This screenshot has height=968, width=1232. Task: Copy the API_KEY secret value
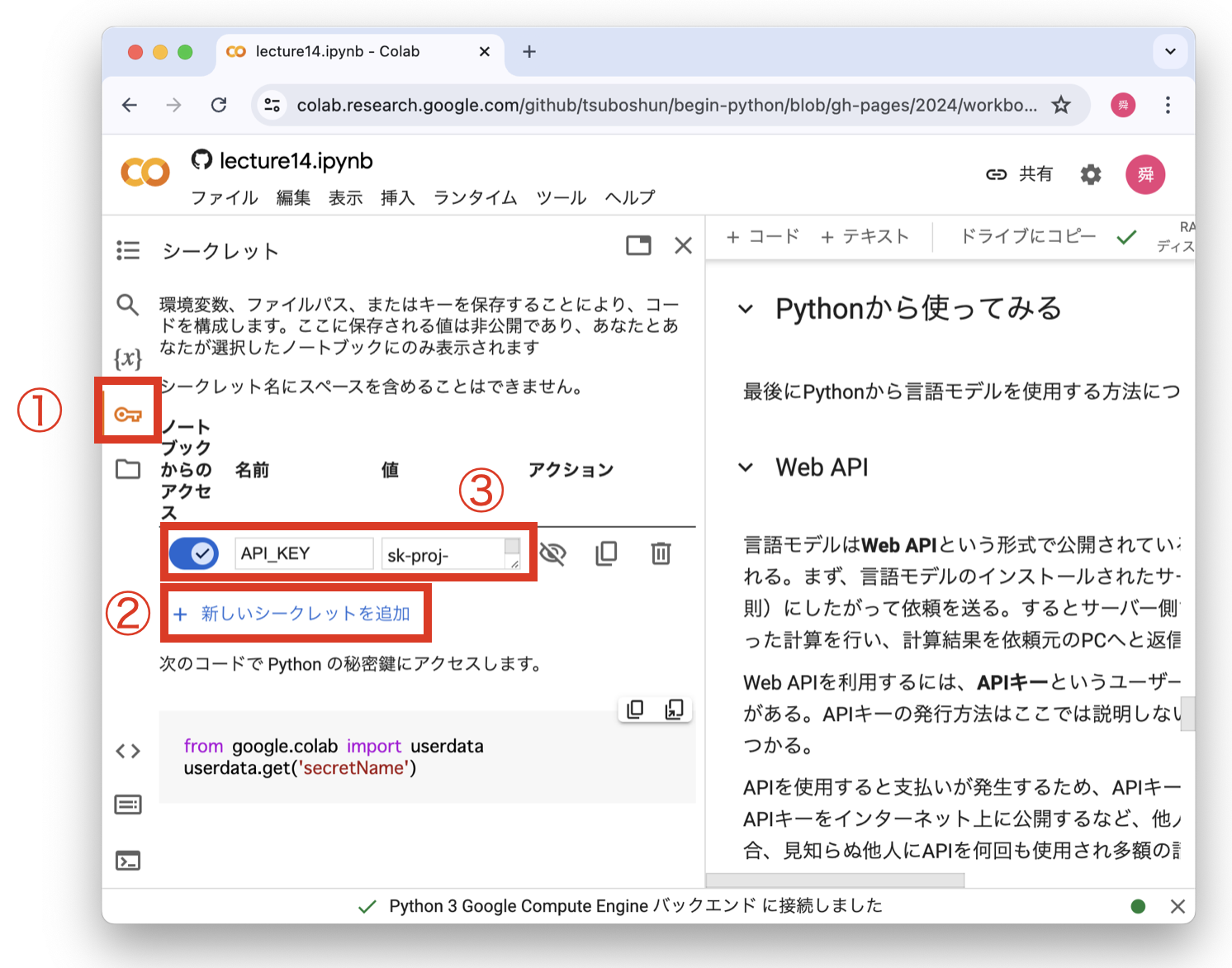pyautogui.click(x=606, y=553)
